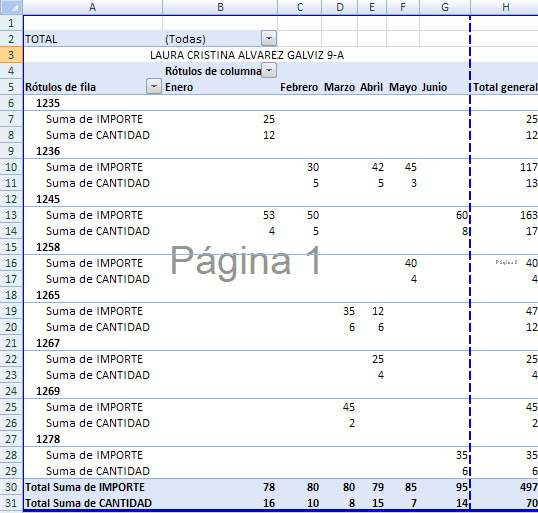Screen dimensions: 538x513
Task: Click the select-all corner of the sheet
Action: (11, 7)
